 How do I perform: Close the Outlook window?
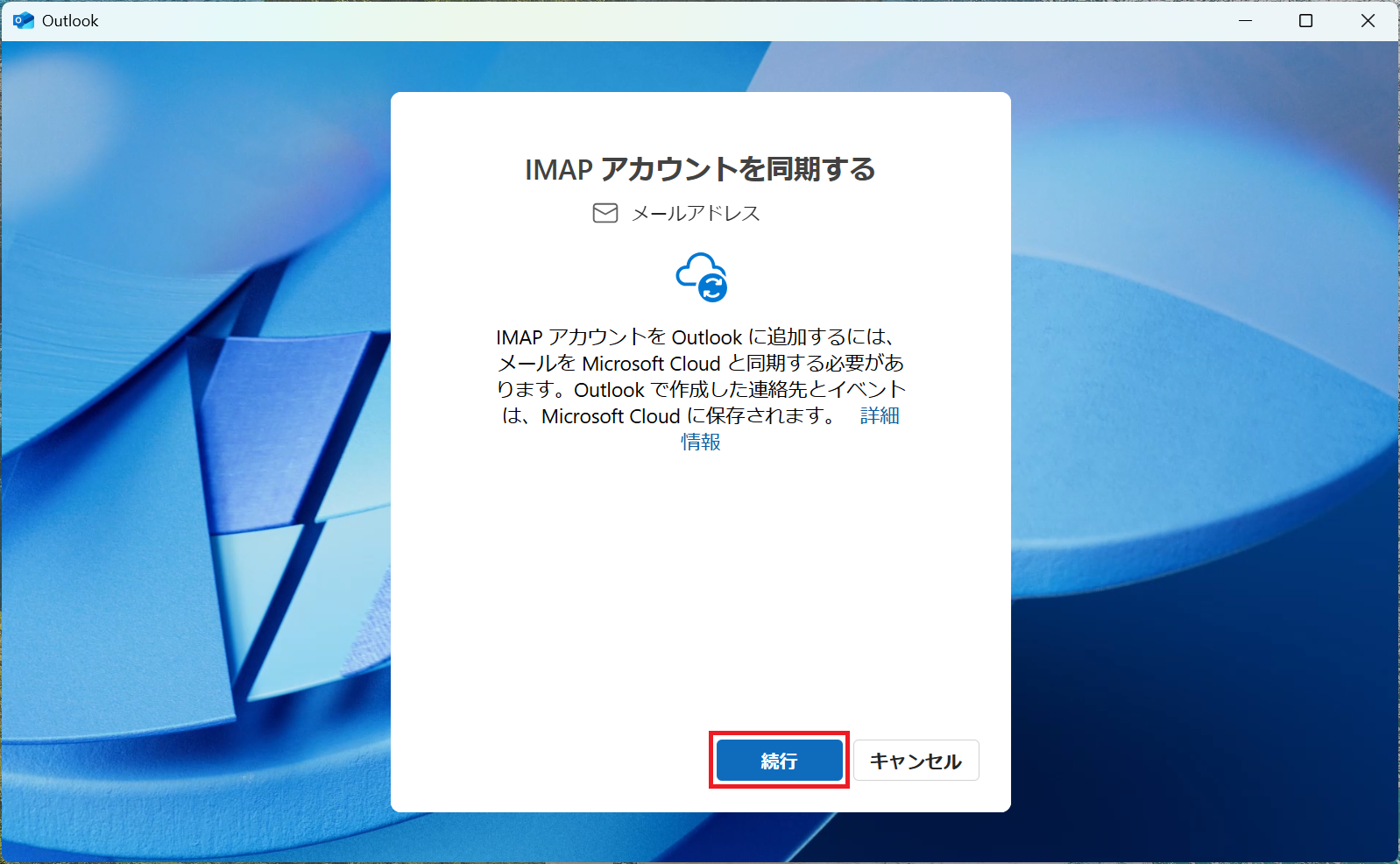1368,20
